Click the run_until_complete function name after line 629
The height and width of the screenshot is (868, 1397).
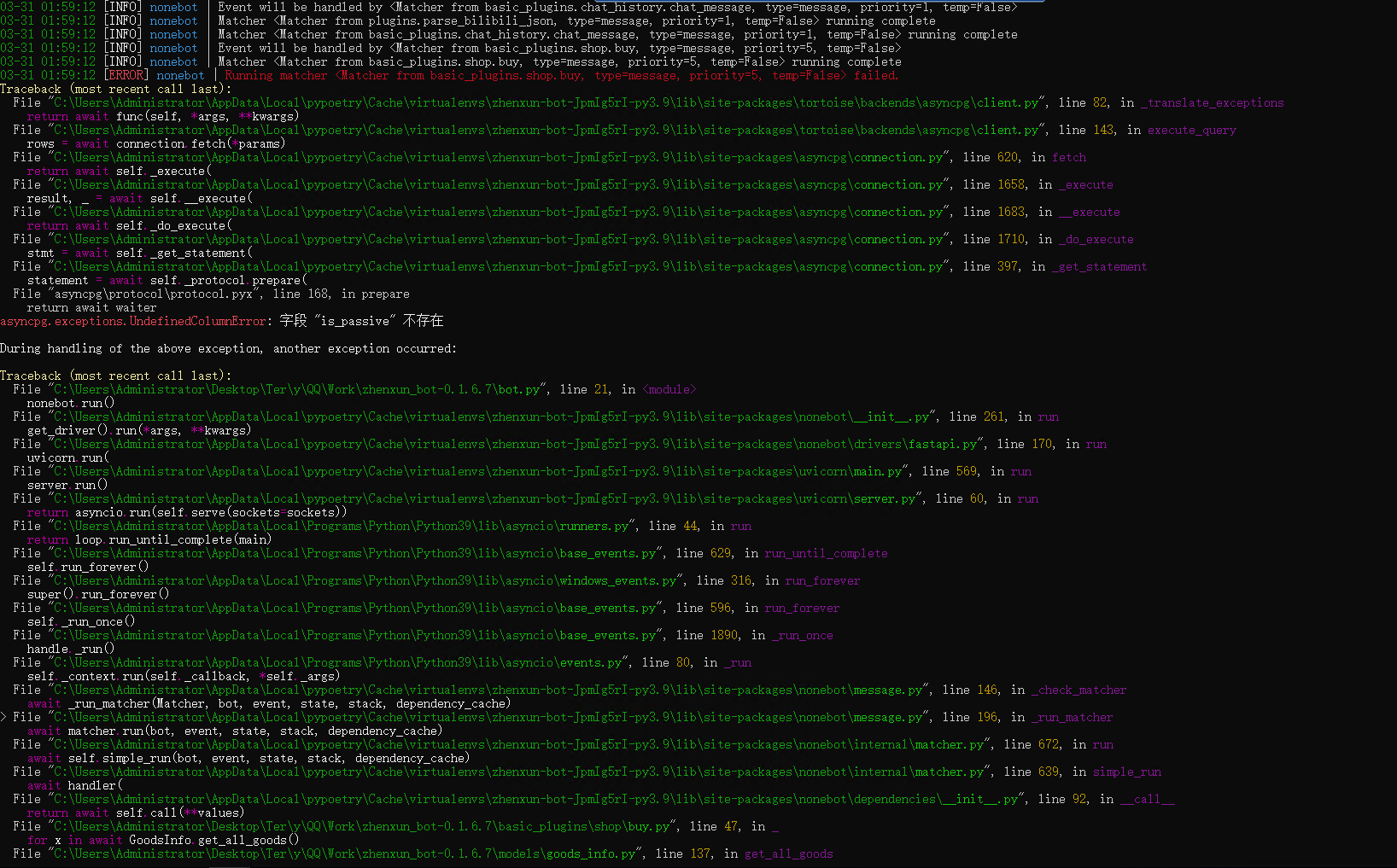click(827, 553)
